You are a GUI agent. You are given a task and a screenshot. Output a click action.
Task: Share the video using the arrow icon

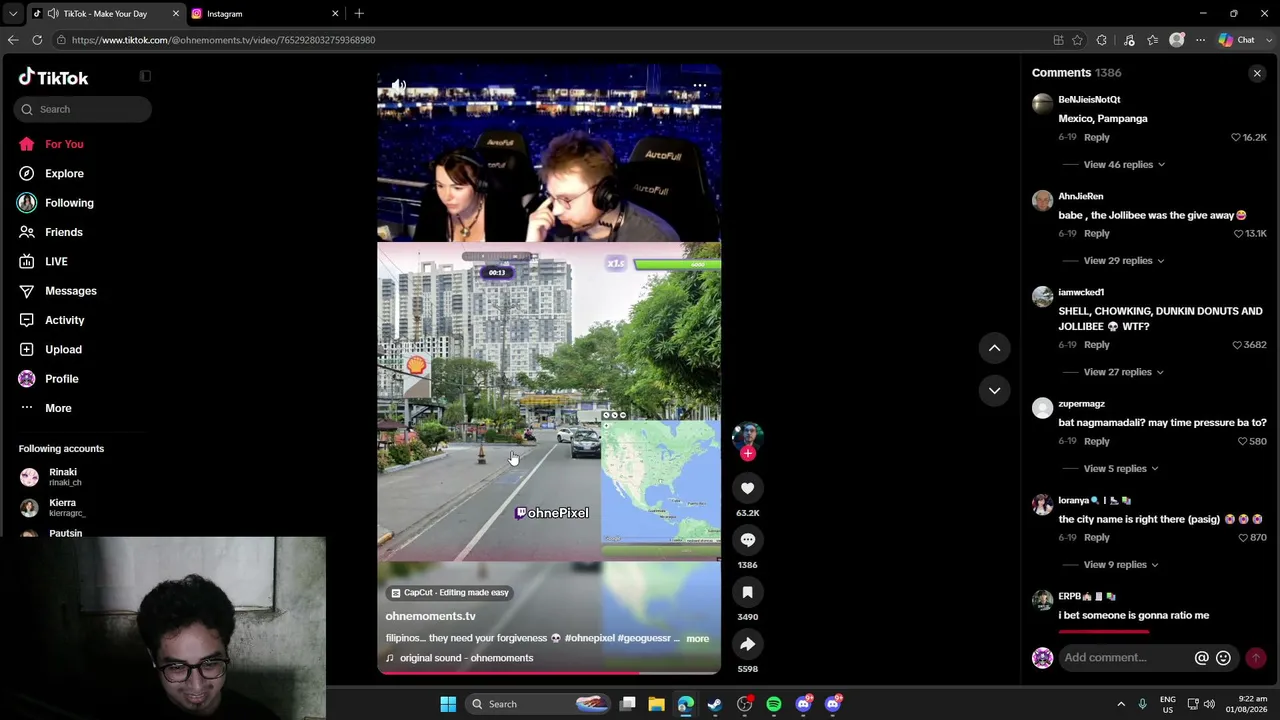point(747,644)
